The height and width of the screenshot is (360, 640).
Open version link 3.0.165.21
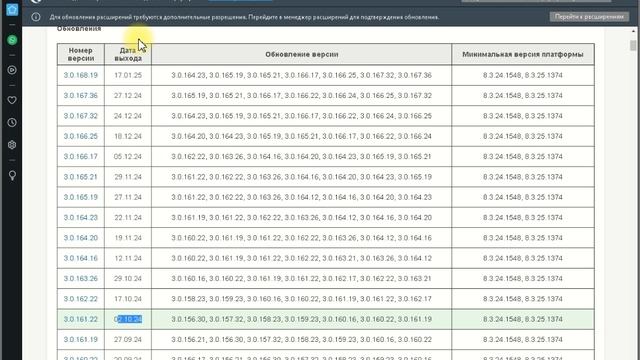(80, 177)
